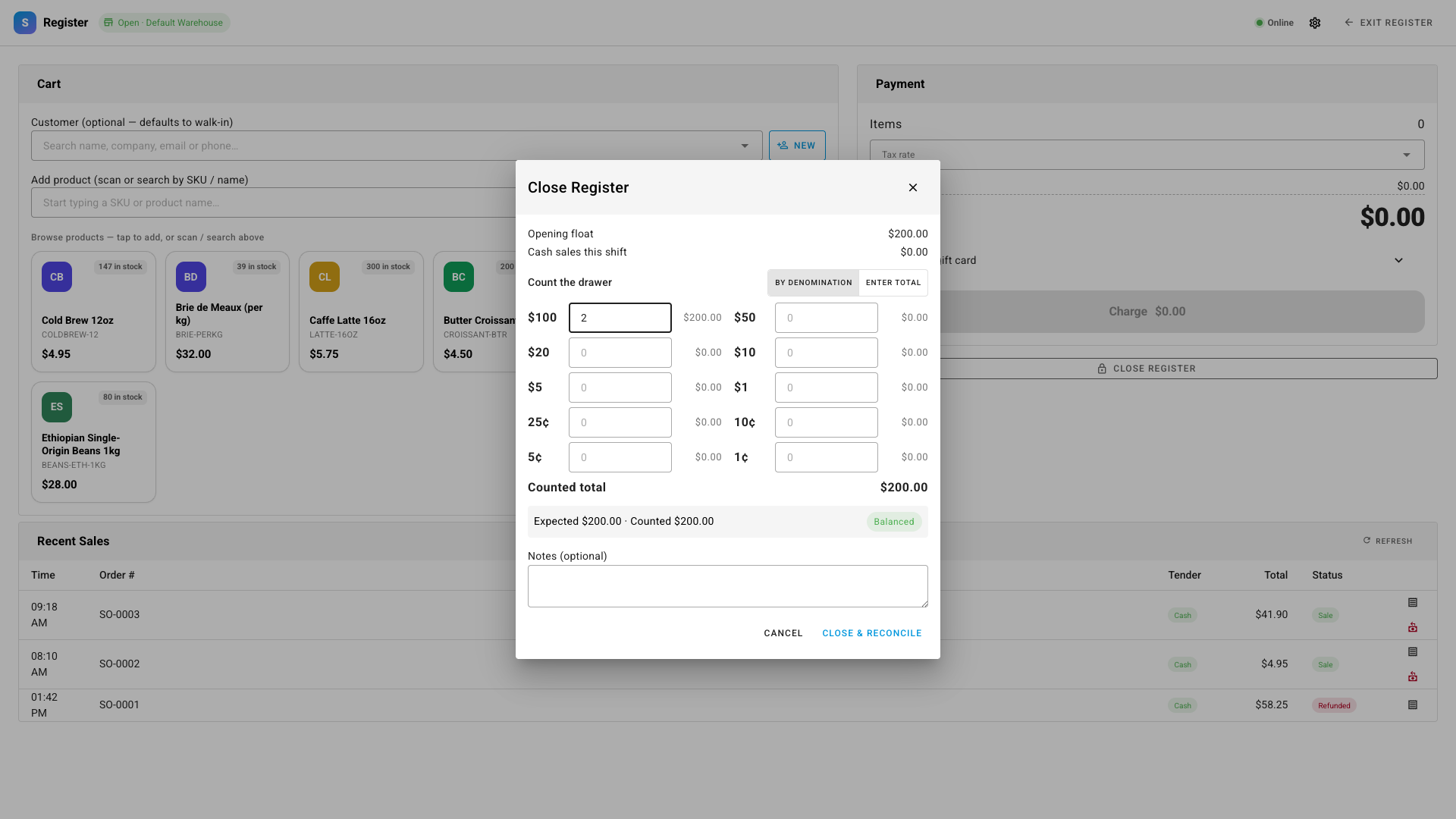The width and height of the screenshot is (1456, 819).
Task: Click the $58.25 total cell
Action: 1272,704
